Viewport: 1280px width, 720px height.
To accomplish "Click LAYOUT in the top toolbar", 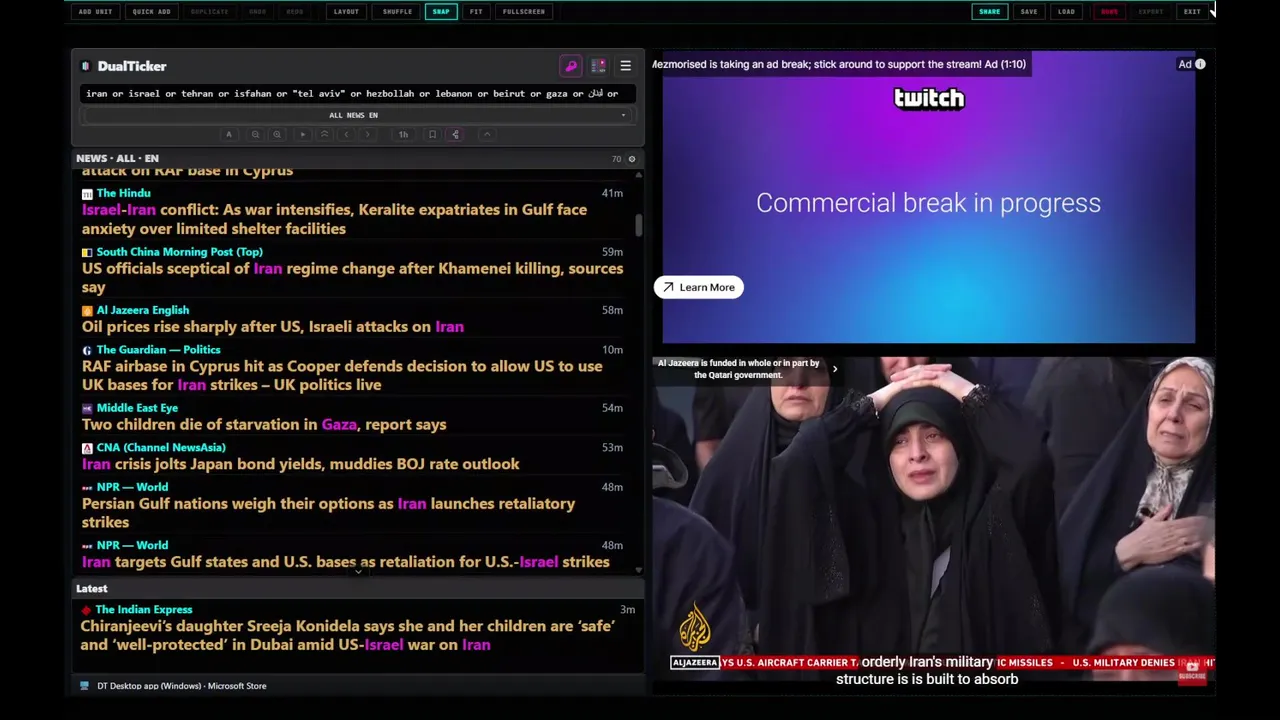I will (346, 12).
